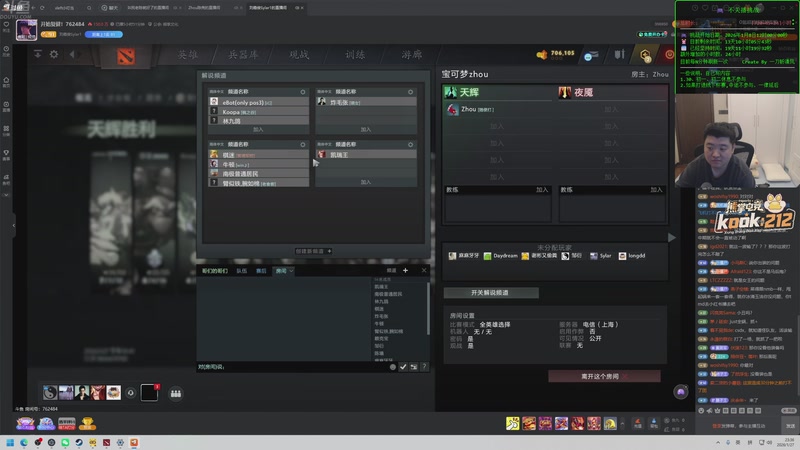800x450 pixels.
Task: Click the purple round floating chat icon
Action: [x=681, y=392]
